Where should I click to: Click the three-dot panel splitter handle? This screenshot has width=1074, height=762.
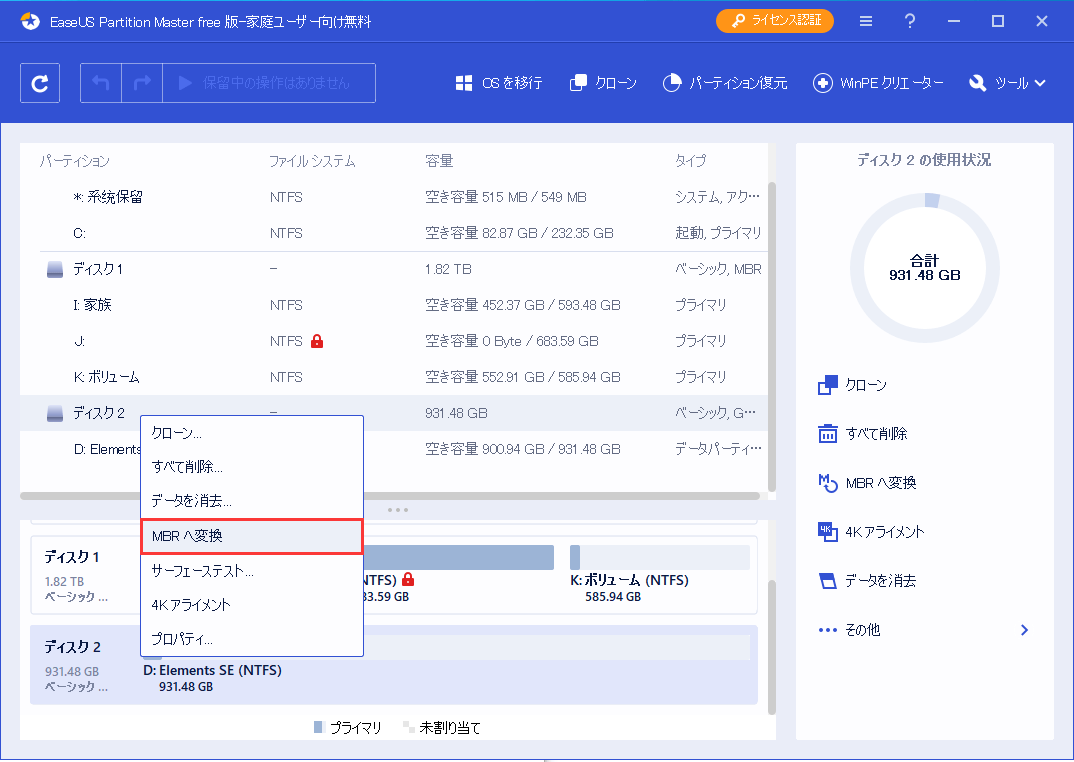click(398, 510)
